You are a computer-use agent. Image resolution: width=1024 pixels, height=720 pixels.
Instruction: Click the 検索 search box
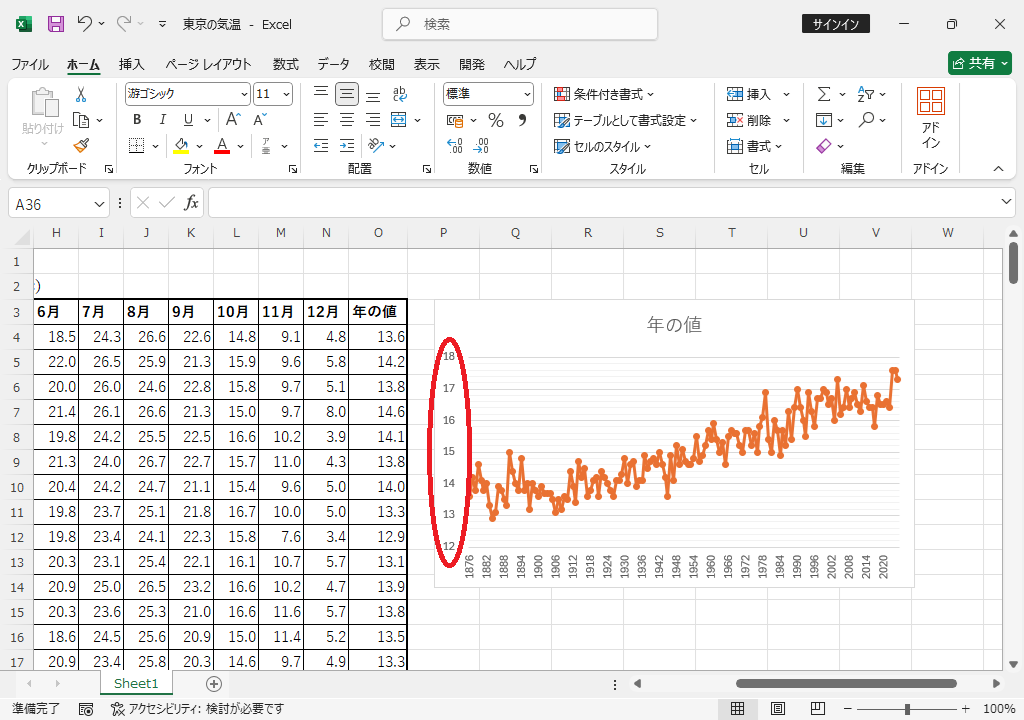(520, 24)
